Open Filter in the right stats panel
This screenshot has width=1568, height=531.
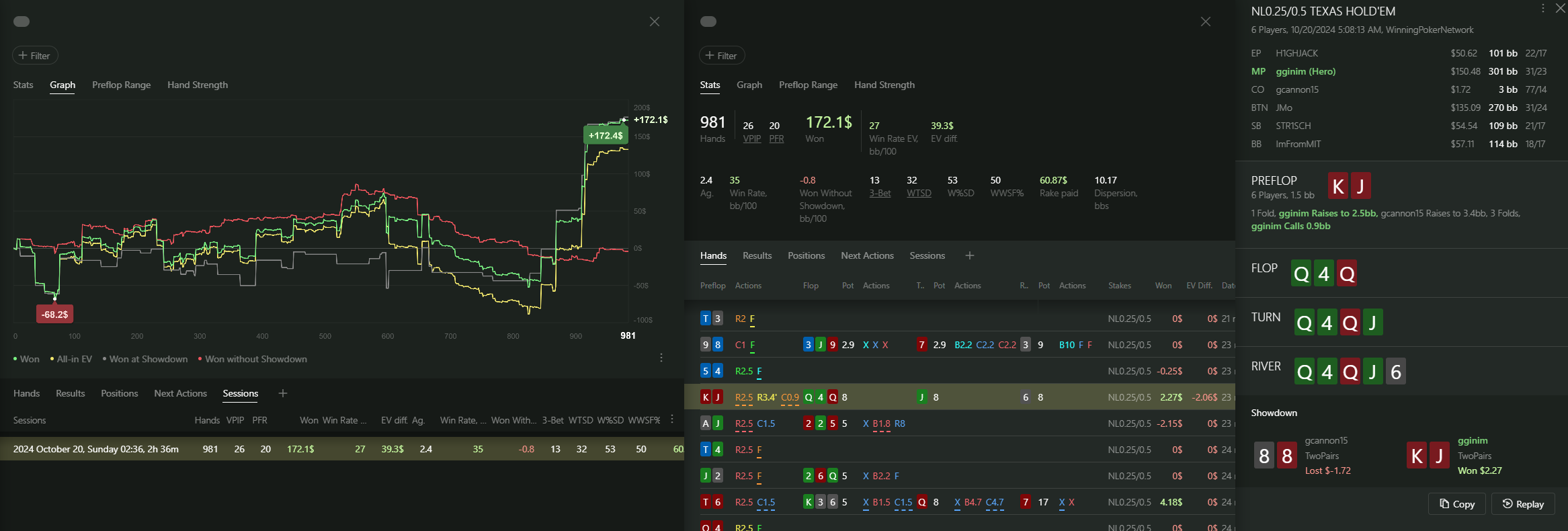pyautogui.click(x=722, y=56)
